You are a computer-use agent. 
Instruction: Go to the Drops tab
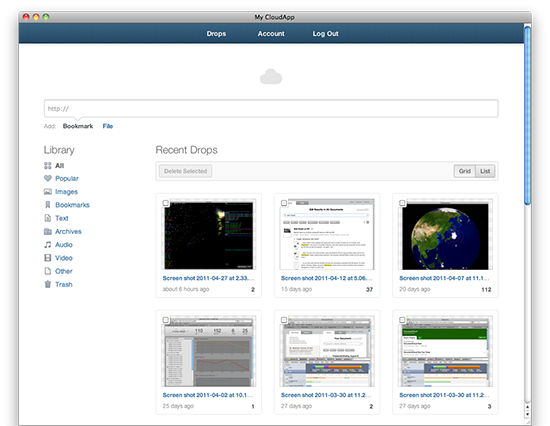216,34
